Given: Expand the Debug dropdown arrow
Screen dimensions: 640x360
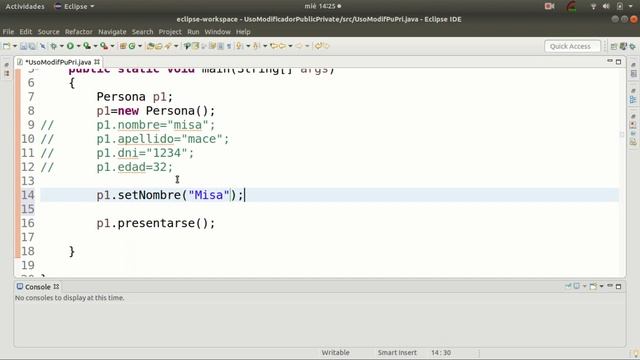Looking at the screenshot, I should 62,46.
